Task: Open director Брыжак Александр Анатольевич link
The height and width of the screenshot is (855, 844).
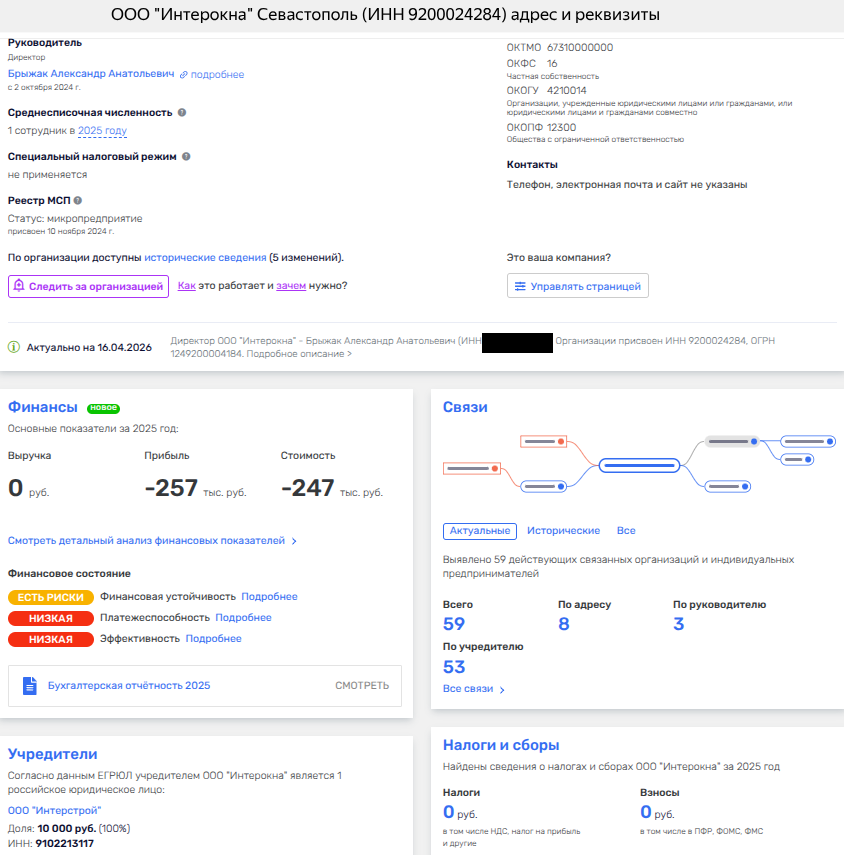Action: coord(91,74)
